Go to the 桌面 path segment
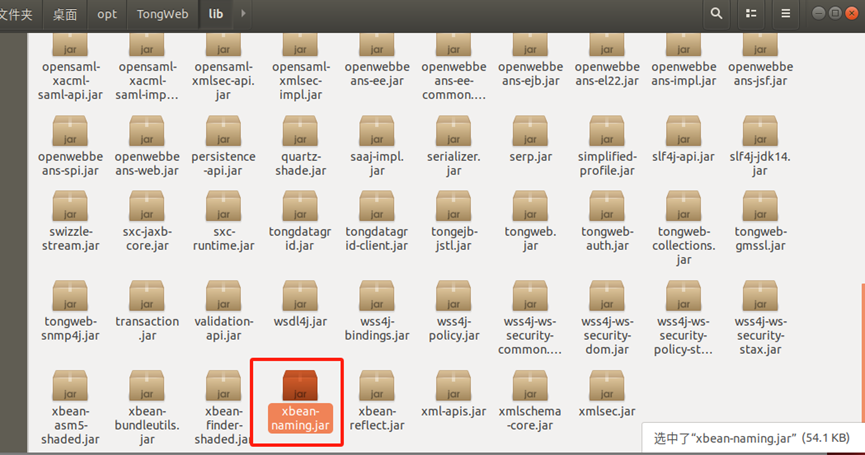Screen dimensions: 865x455 pos(65,14)
